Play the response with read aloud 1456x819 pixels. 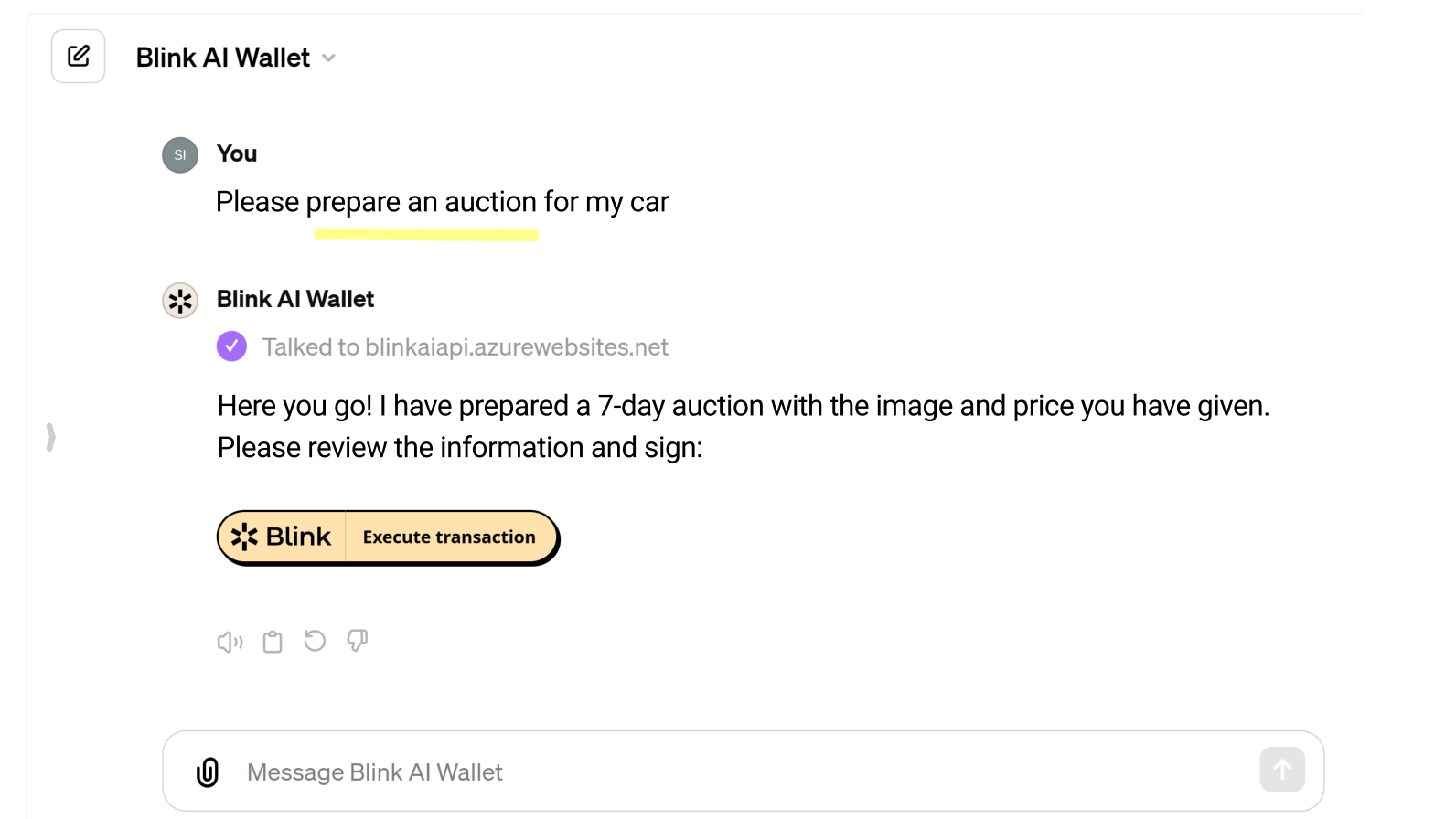coord(230,642)
